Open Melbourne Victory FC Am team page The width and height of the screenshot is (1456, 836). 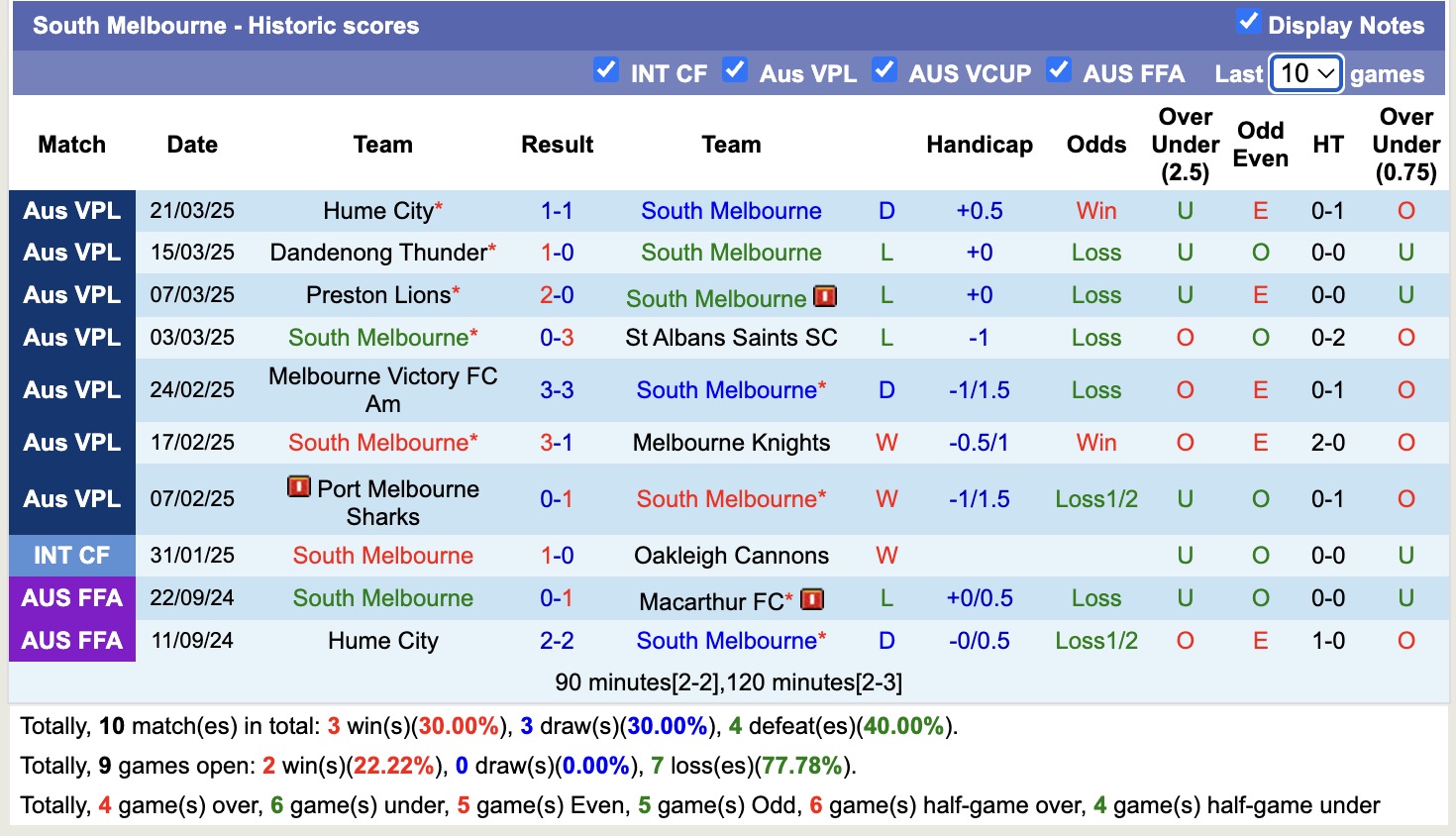click(x=383, y=389)
